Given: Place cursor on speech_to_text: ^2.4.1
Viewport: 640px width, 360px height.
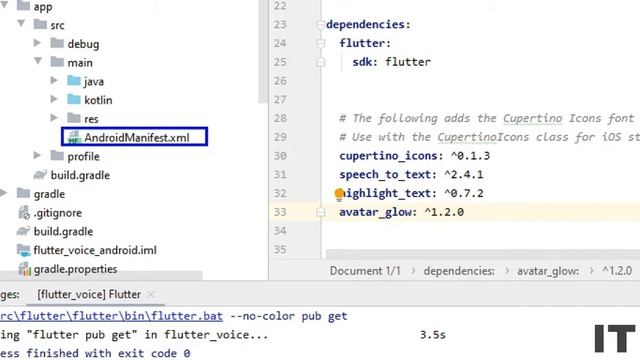Looking at the screenshot, I should (411, 175).
